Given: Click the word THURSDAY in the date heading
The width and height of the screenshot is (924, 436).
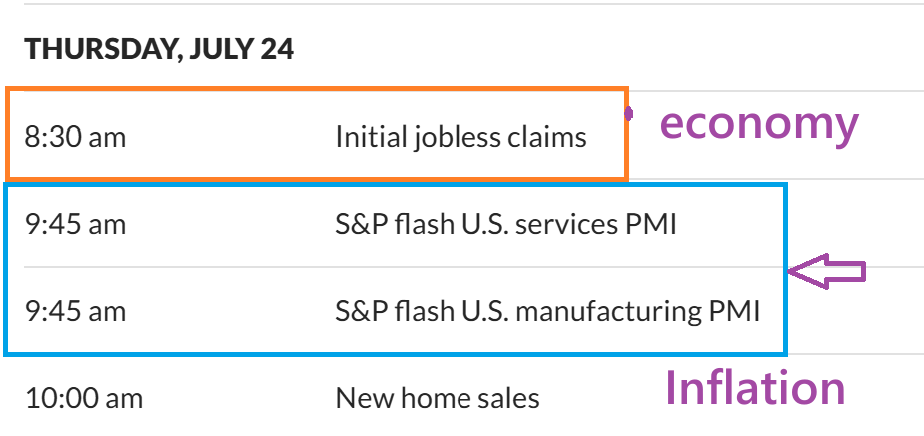Looking at the screenshot, I should point(97,49).
